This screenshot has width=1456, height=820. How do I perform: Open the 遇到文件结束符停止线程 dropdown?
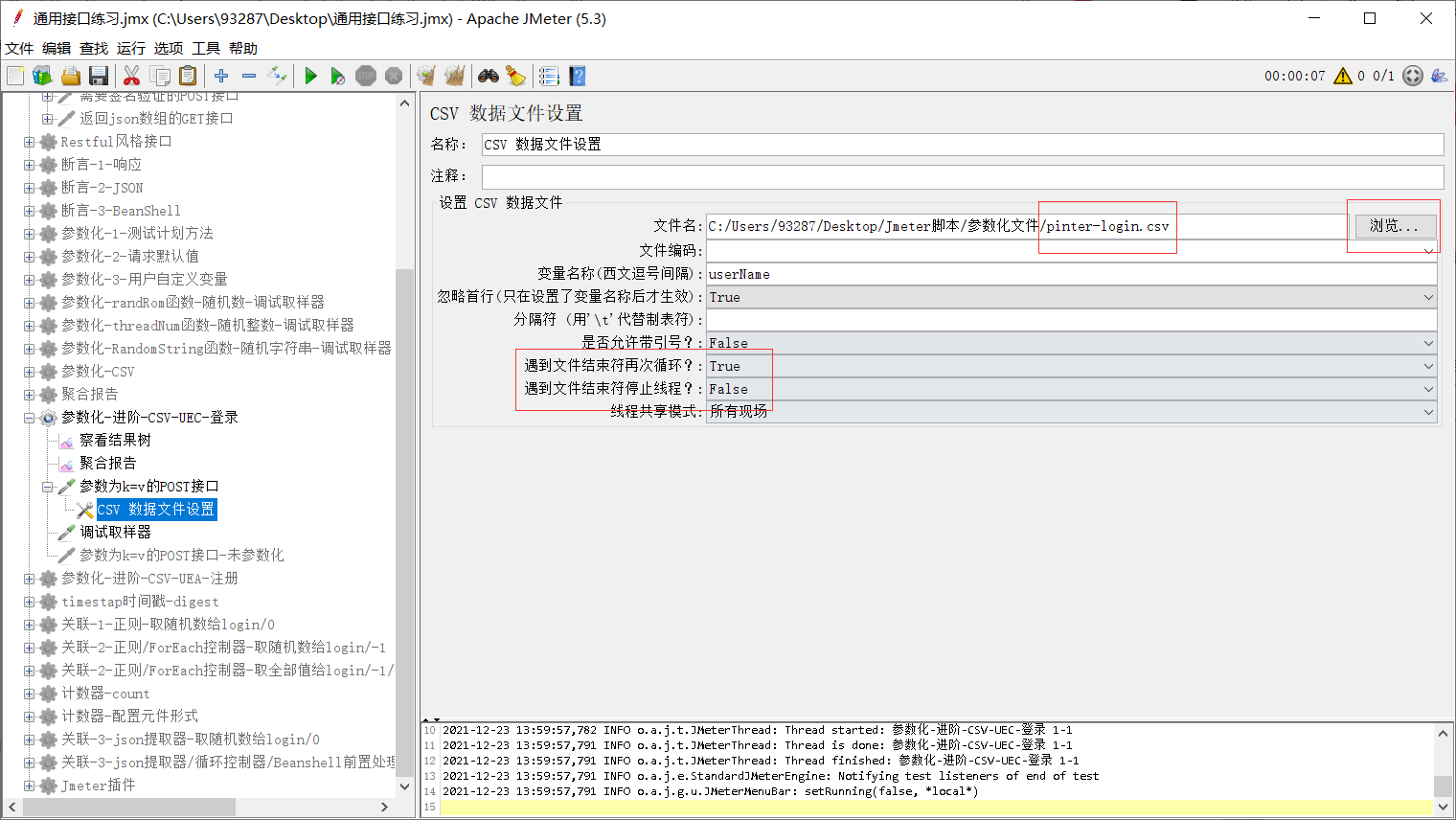1072,389
